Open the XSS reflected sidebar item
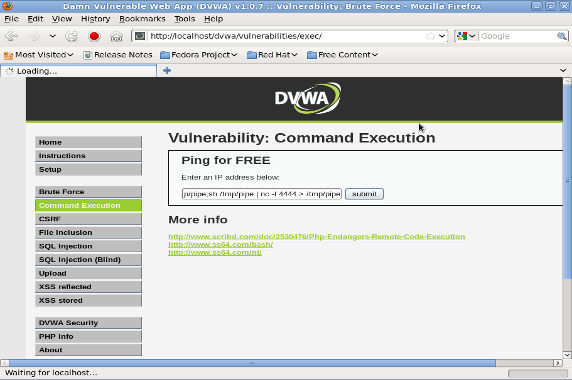Viewport: 572px width, 380px height. [88, 287]
